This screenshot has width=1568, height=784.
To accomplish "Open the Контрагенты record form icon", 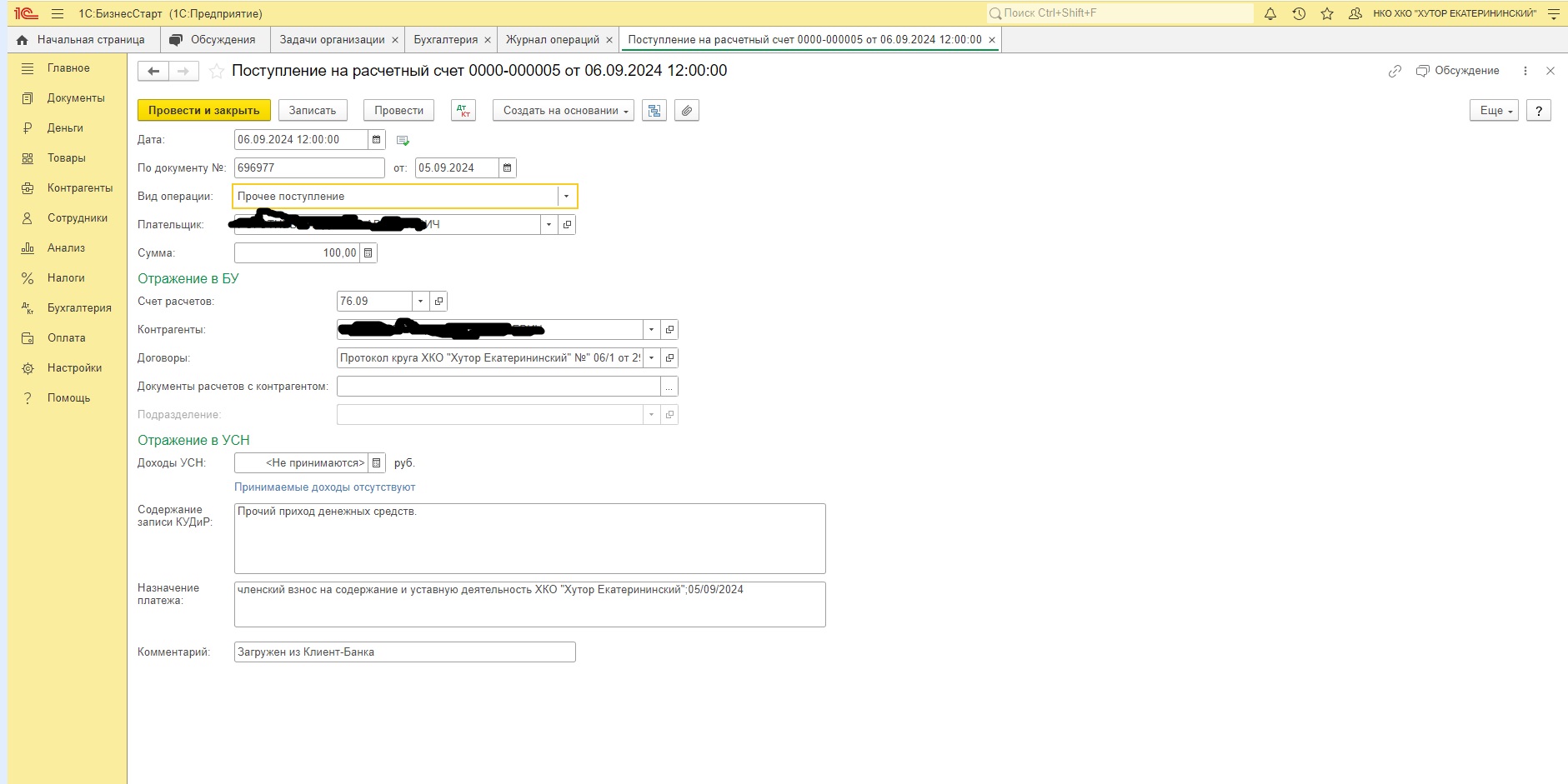I will [x=669, y=330].
